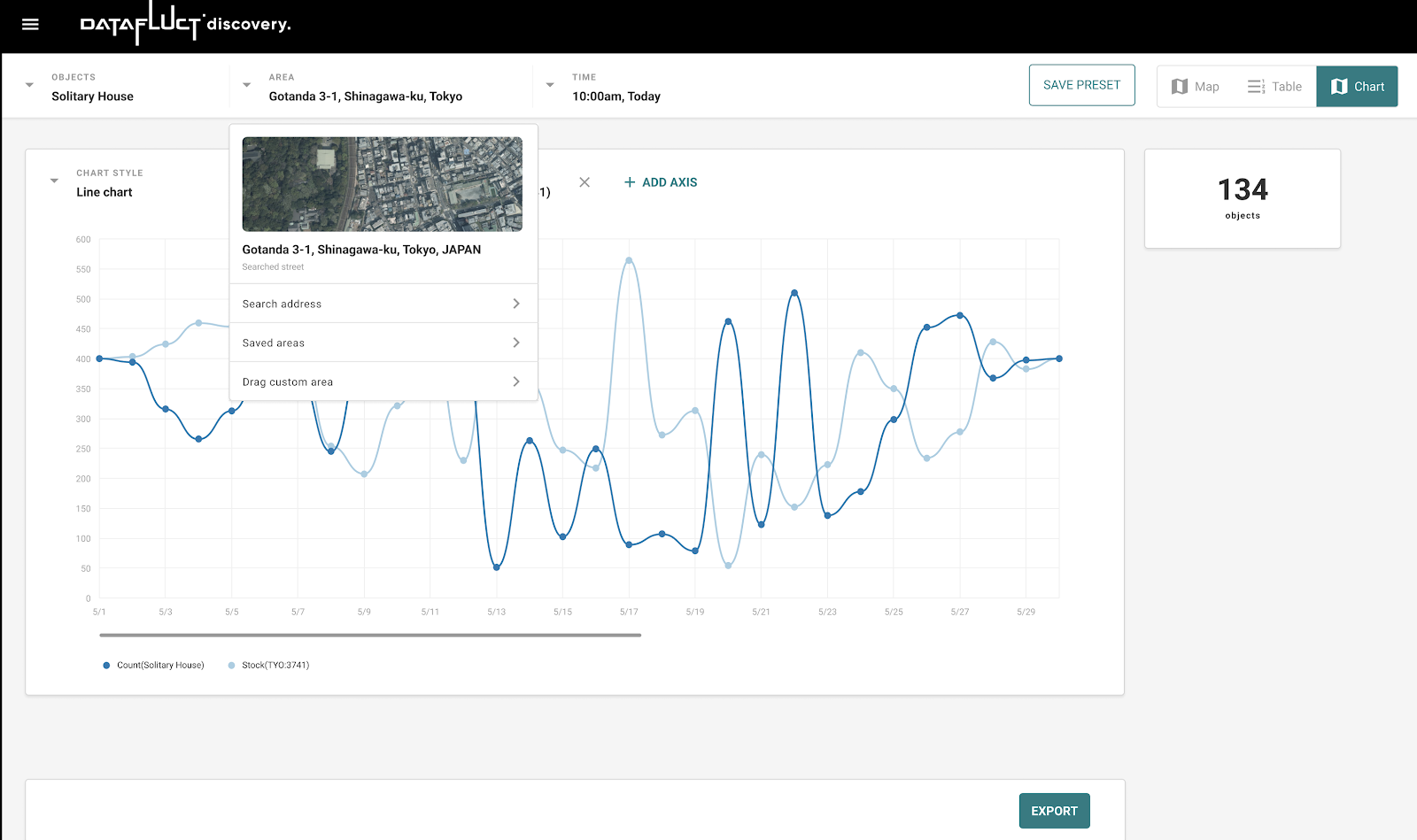1417x840 pixels.
Task: Expand the Chart Style dropdown
Action: [54, 181]
